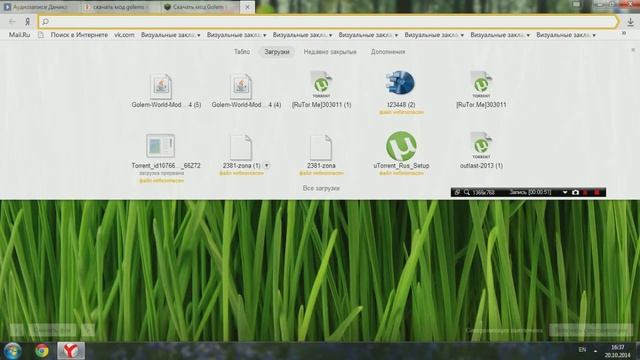The image size is (640, 360).
Task: Open the downloads arrow icon at toolbar end
Action: click(x=630, y=22)
